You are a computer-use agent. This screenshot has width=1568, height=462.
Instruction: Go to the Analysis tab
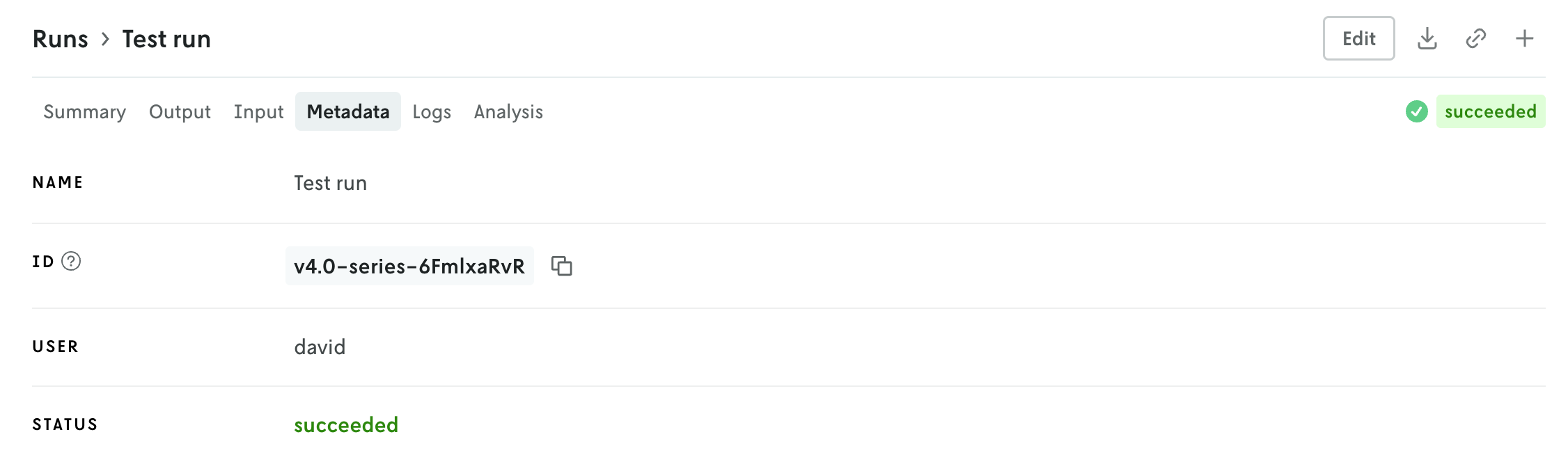click(x=508, y=112)
